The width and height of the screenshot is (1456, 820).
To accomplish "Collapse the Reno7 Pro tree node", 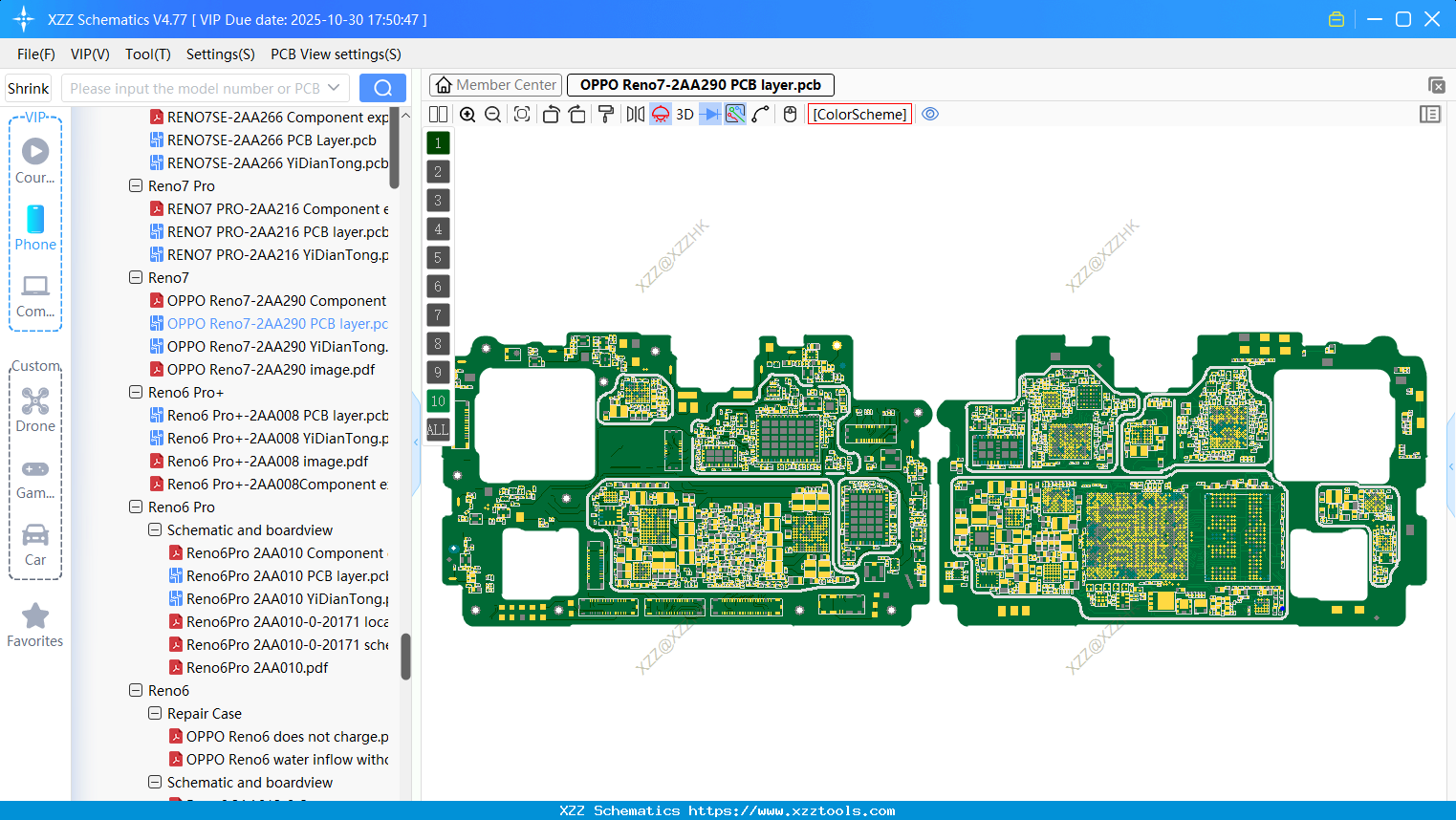I will click(136, 185).
